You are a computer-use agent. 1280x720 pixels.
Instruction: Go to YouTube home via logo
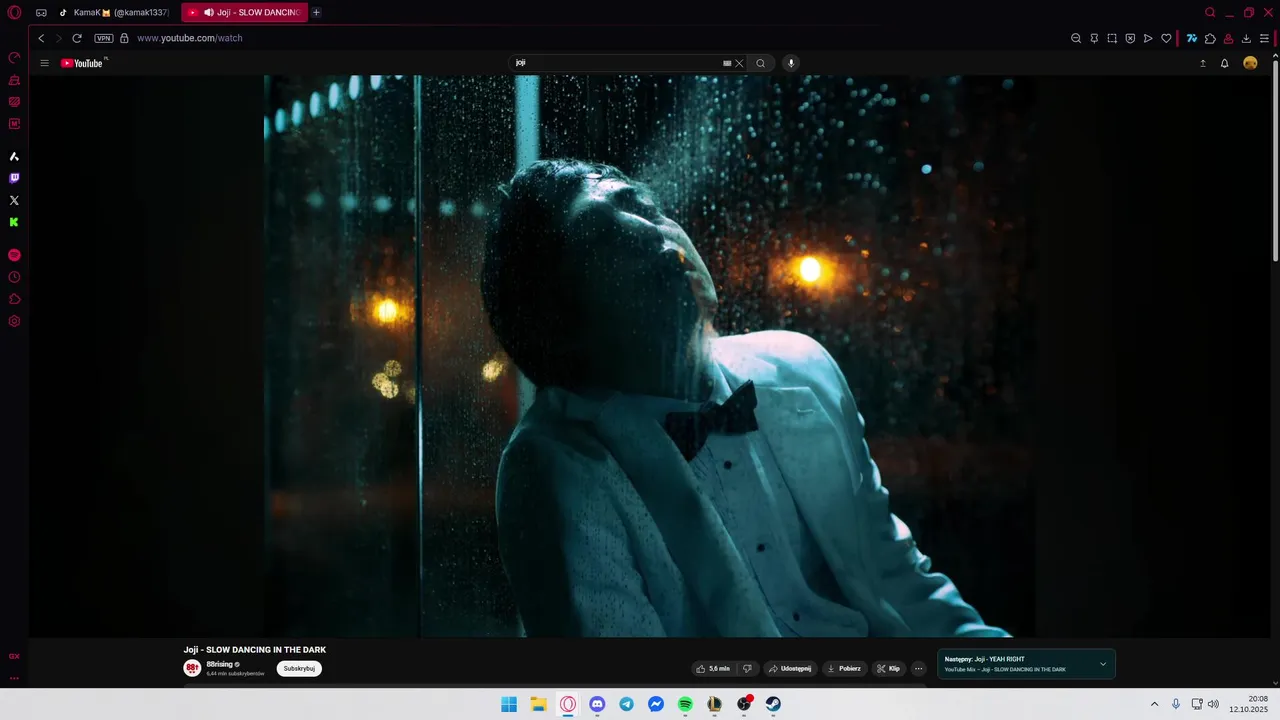pos(83,63)
